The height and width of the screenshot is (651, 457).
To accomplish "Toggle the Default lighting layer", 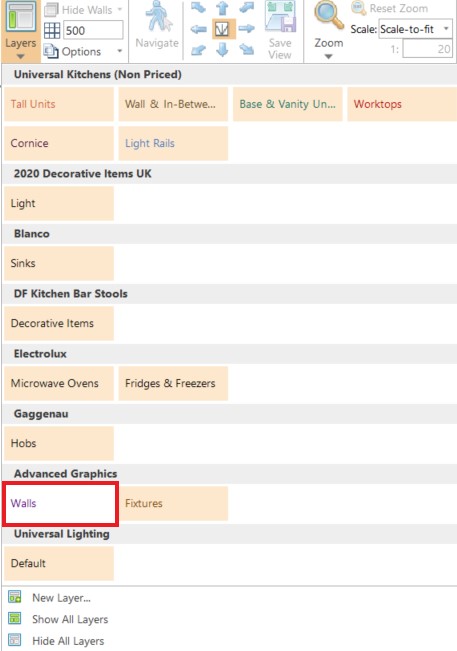I will (x=59, y=563).
